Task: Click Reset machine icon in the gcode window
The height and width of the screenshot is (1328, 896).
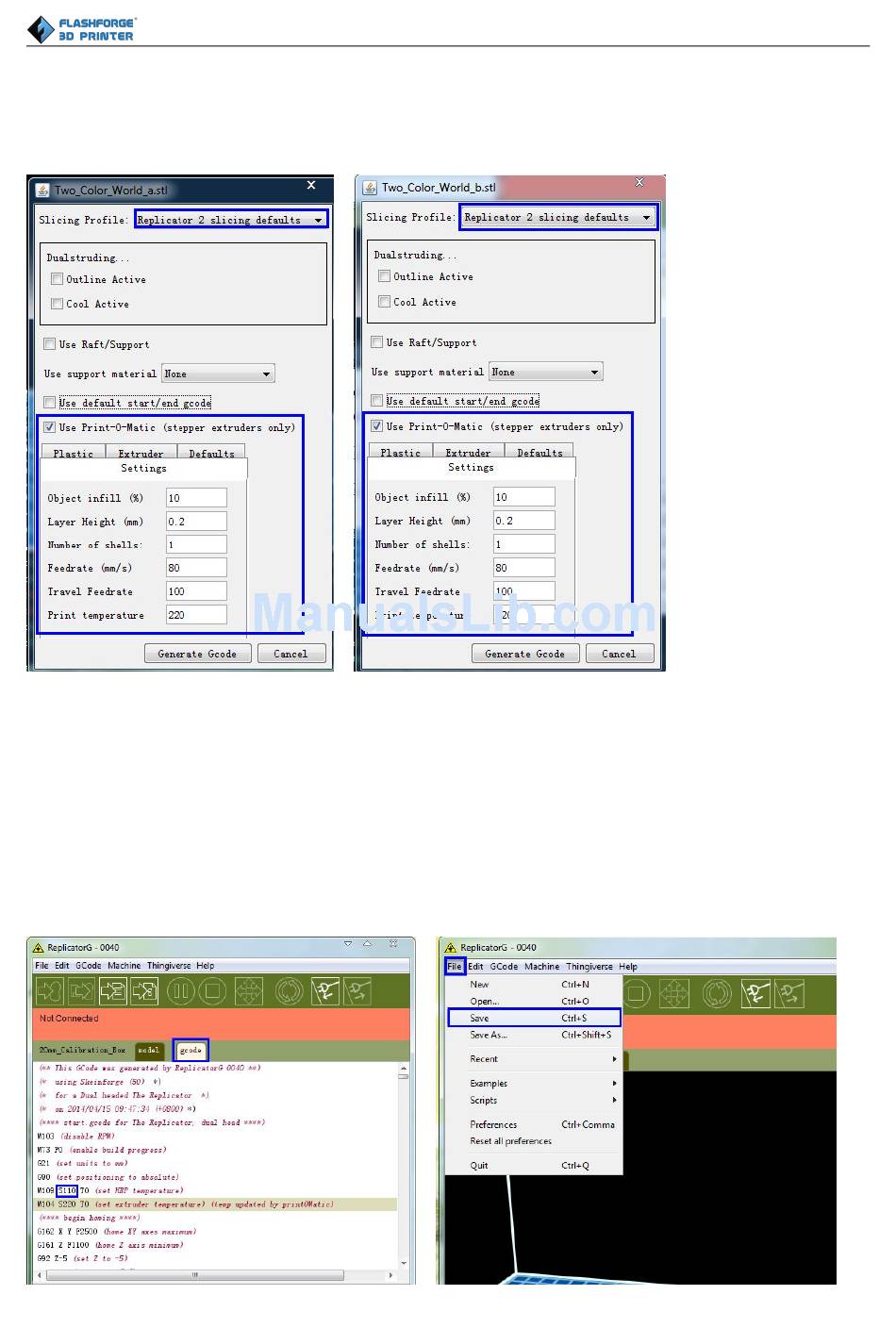Action: tap(289, 991)
